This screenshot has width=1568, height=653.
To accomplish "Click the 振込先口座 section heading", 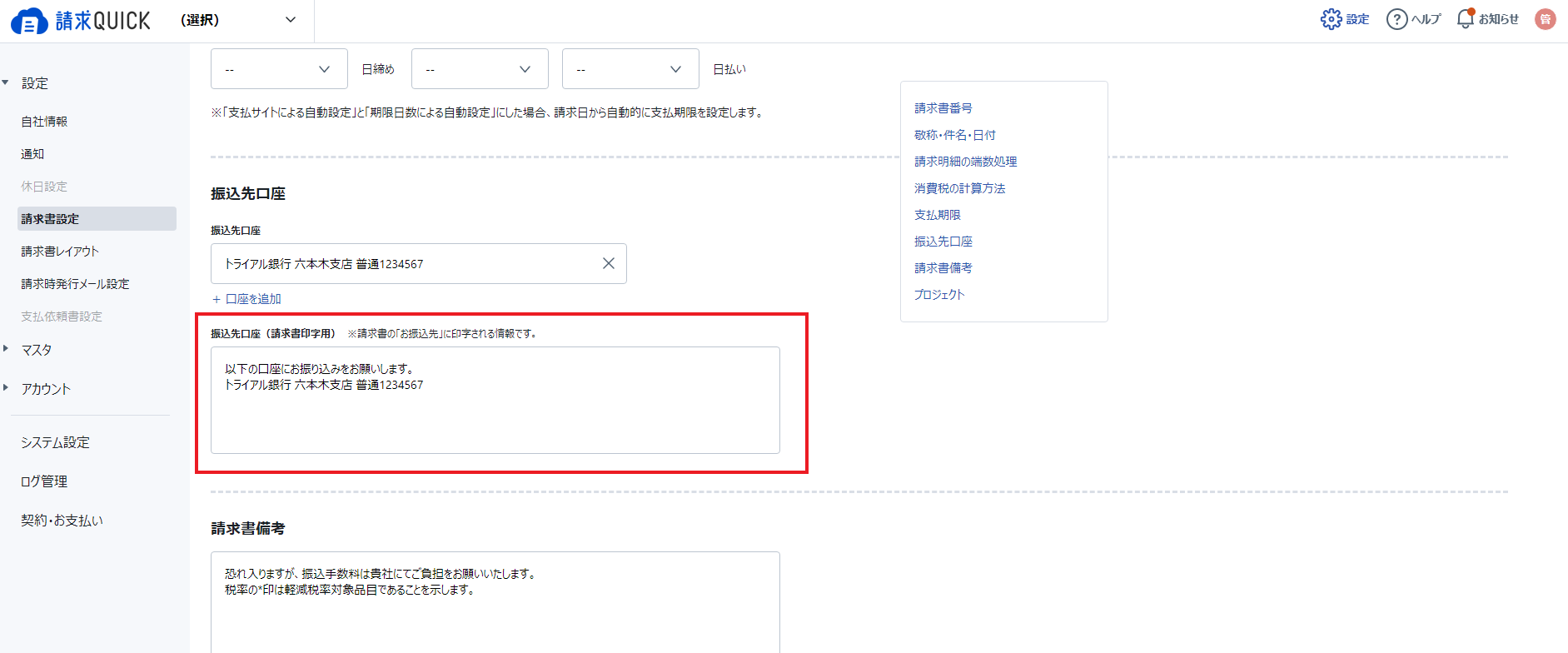I will [x=248, y=193].
